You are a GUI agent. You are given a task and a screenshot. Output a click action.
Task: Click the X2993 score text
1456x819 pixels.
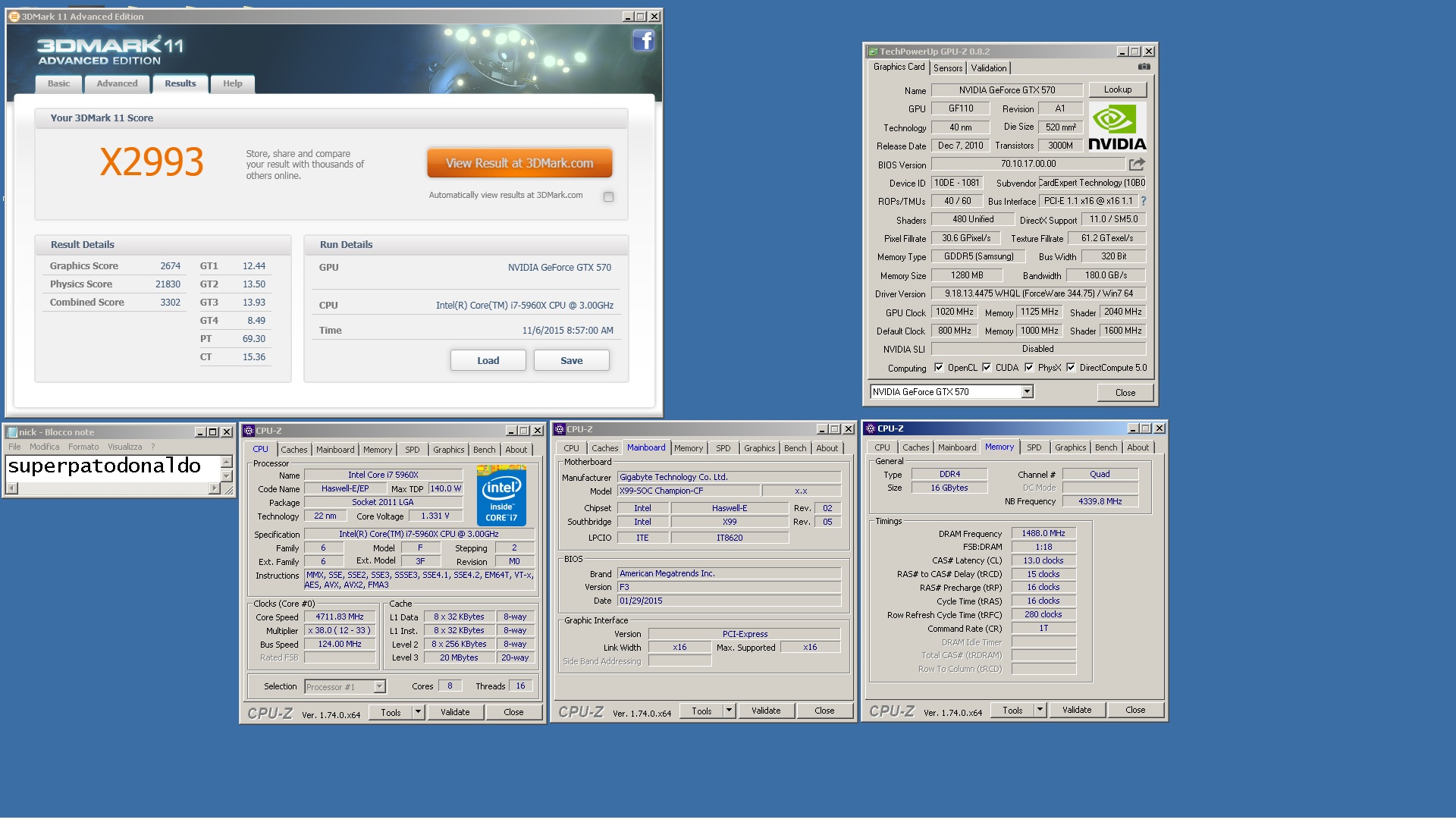152,162
